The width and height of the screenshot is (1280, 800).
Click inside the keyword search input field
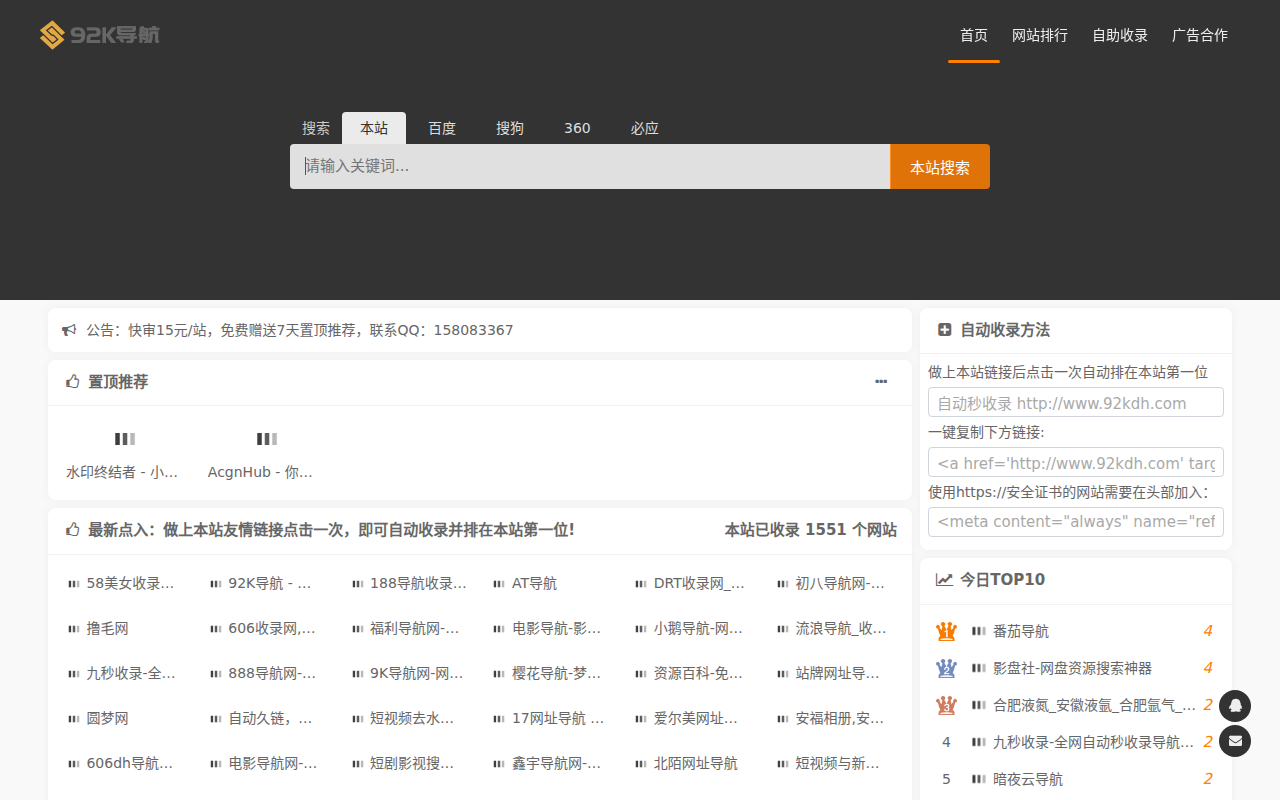[590, 165]
